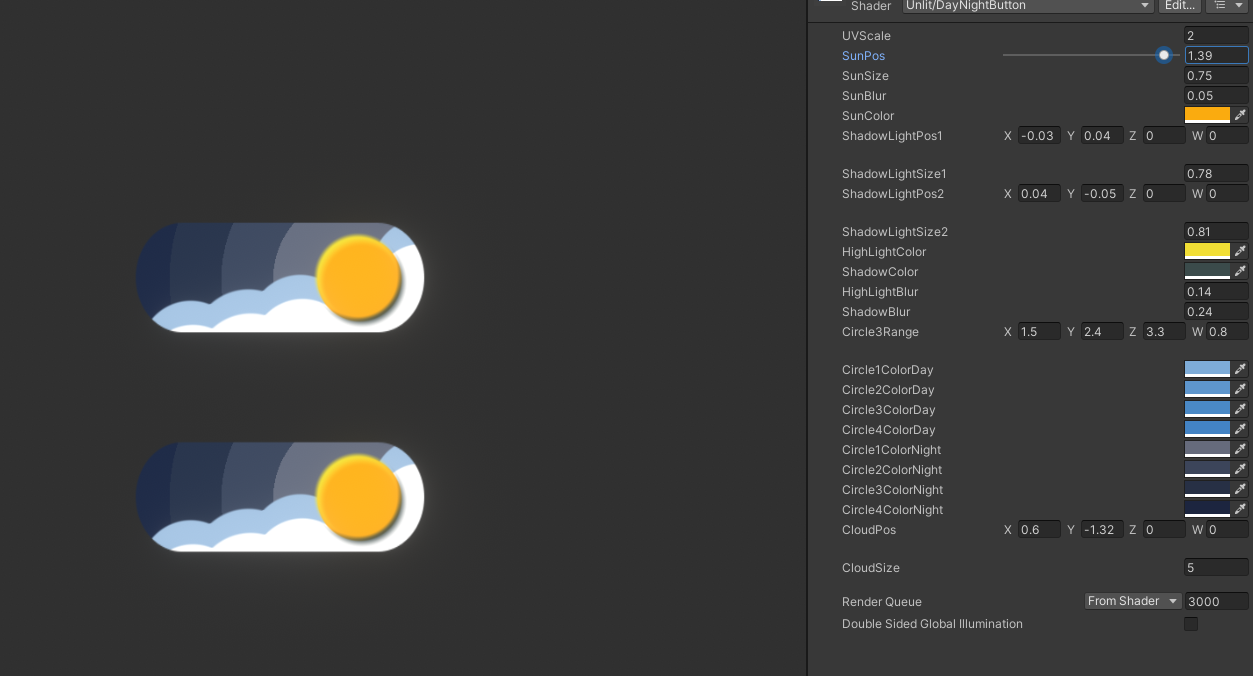Image resolution: width=1253 pixels, height=676 pixels.
Task: Enable Double Sided Global Illumination
Action: click(x=1191, y=624)
